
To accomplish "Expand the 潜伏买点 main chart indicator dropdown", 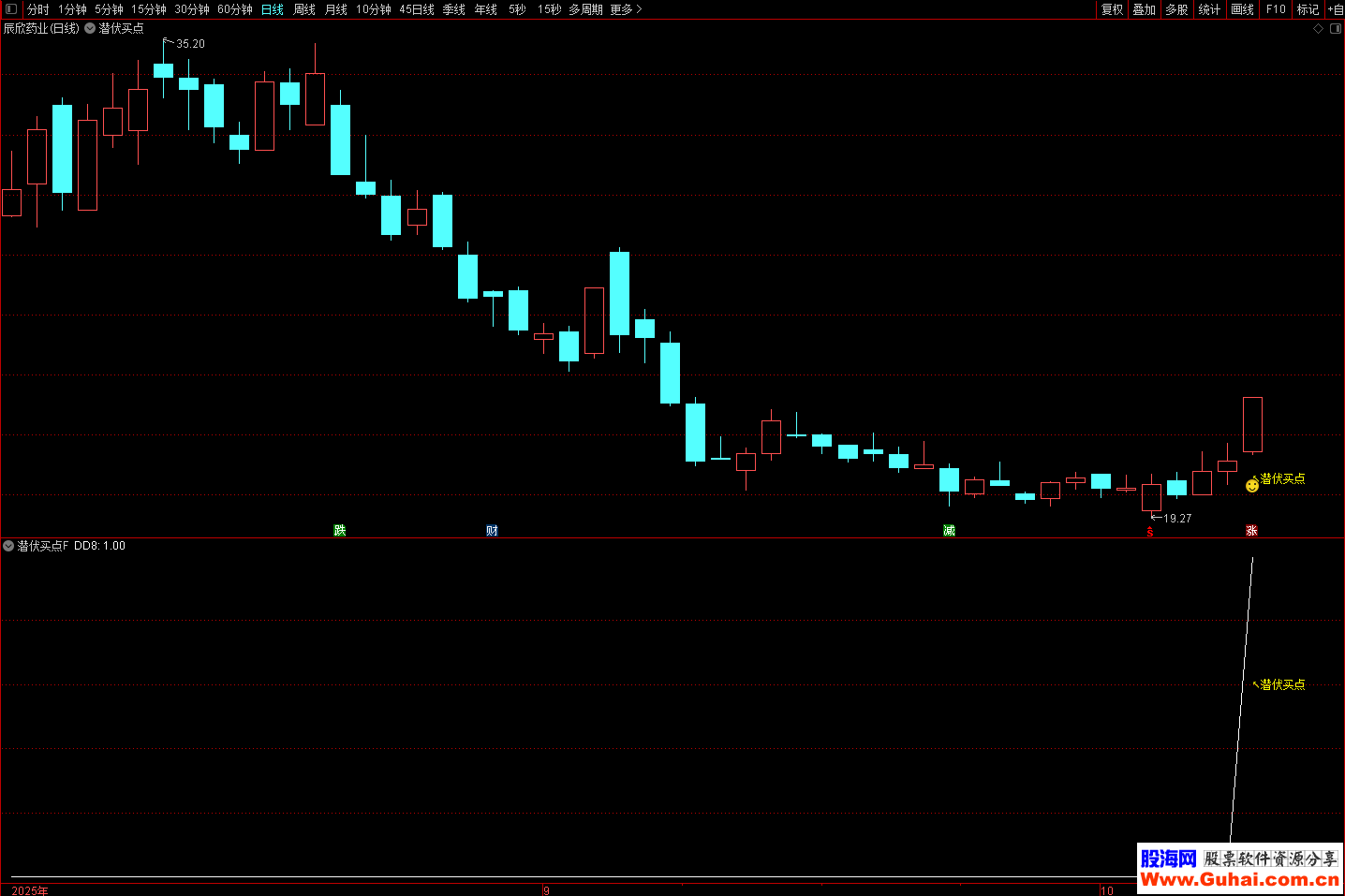I will [90, 29].
